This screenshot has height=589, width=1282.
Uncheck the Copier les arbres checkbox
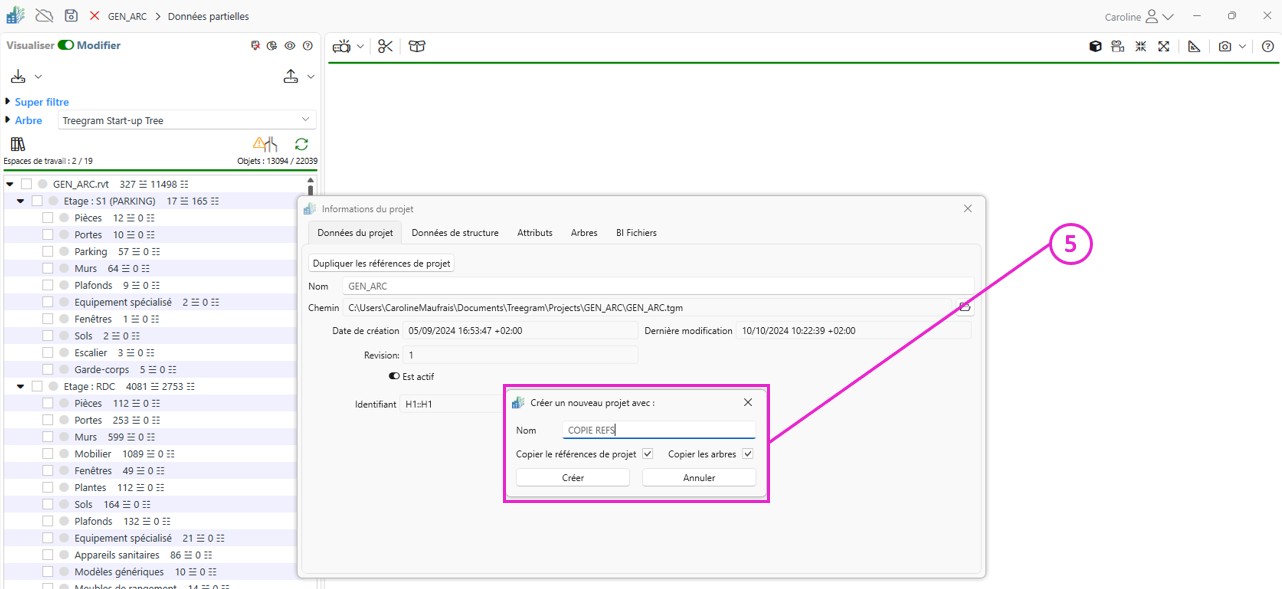click(x=747, y=454)
